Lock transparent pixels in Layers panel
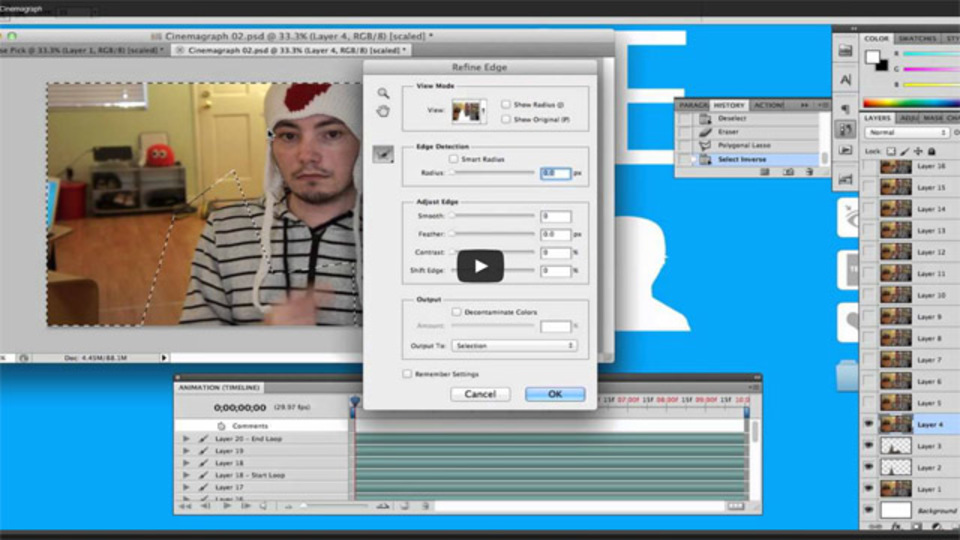Screen dimensions: 960x540 [x=891, y=151]
